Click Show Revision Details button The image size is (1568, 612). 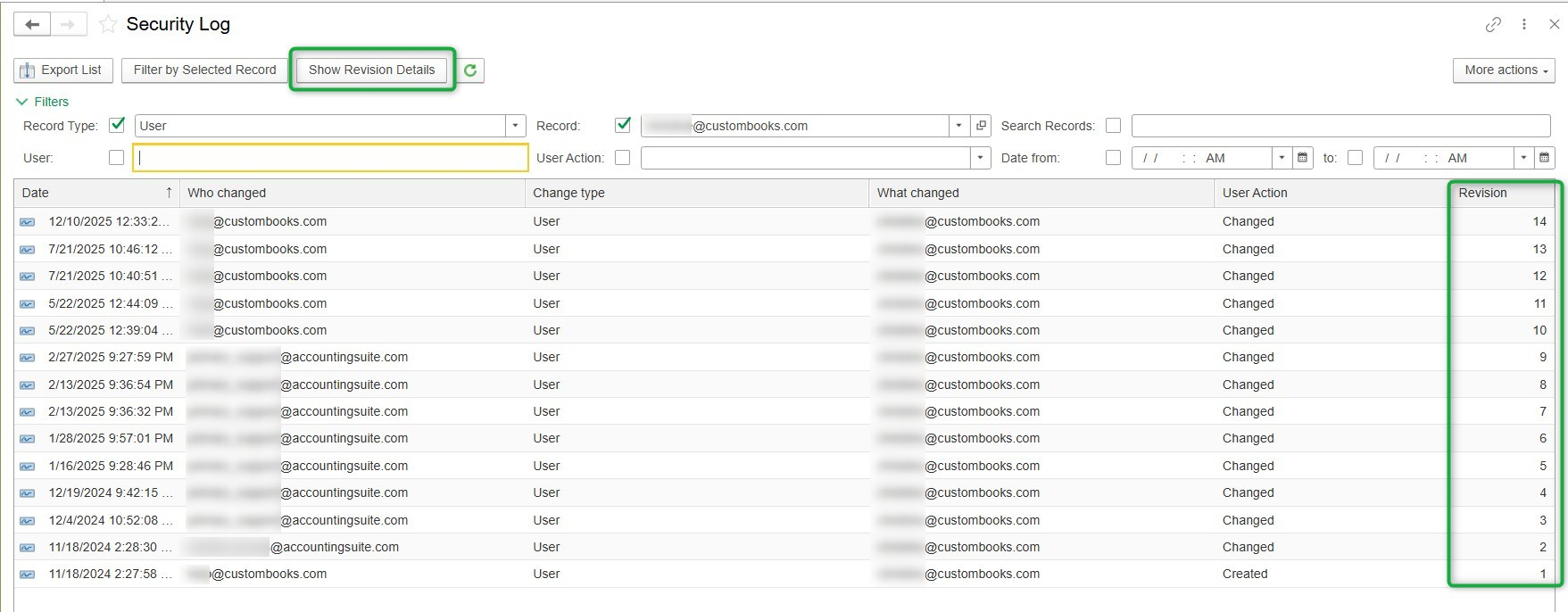tap(372, 70)
